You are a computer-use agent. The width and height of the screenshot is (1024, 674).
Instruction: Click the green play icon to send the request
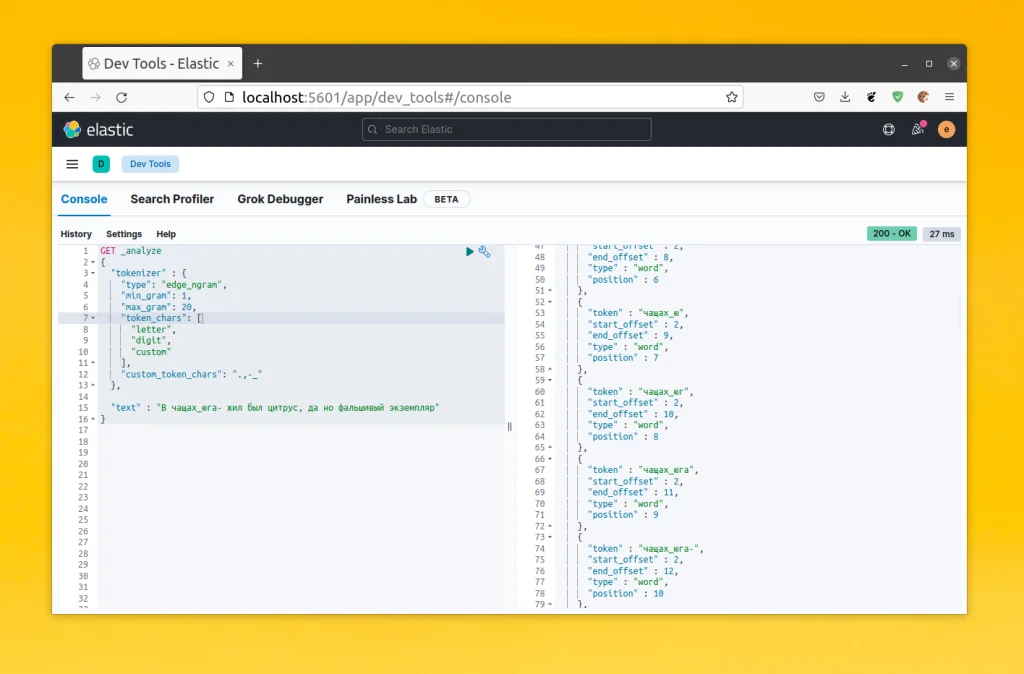470,252
